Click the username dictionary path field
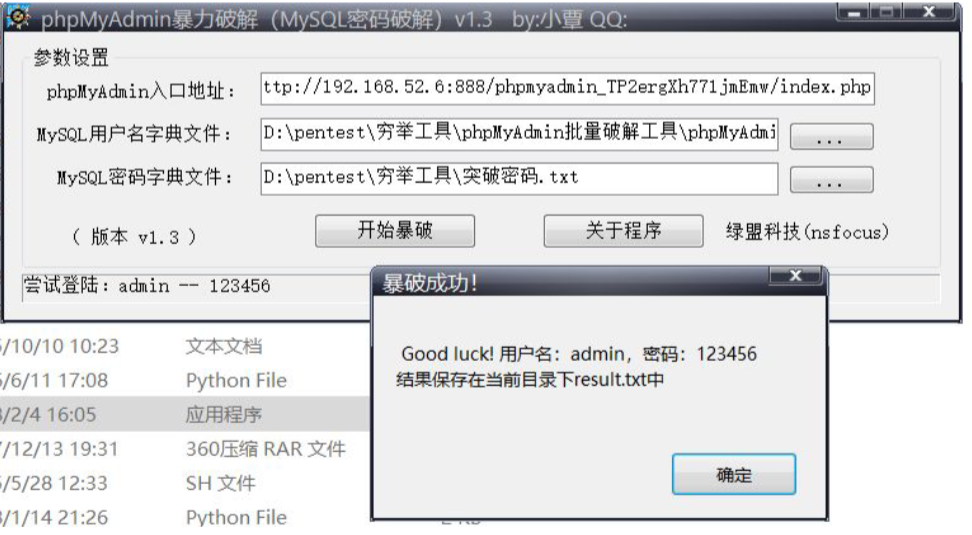 [519, 133]
